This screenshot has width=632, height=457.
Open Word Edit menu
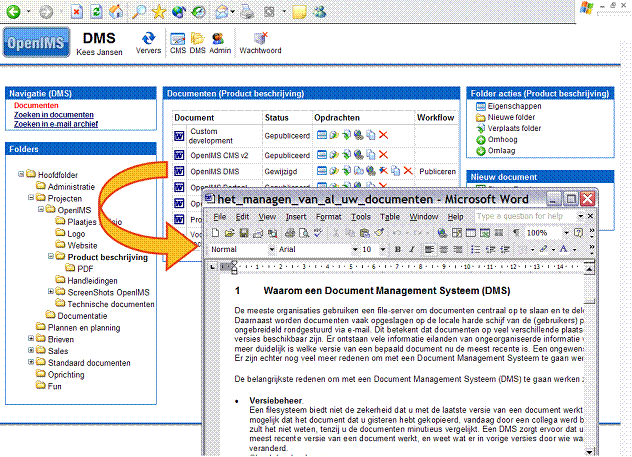pyautogui.click(x=242, y=217)
